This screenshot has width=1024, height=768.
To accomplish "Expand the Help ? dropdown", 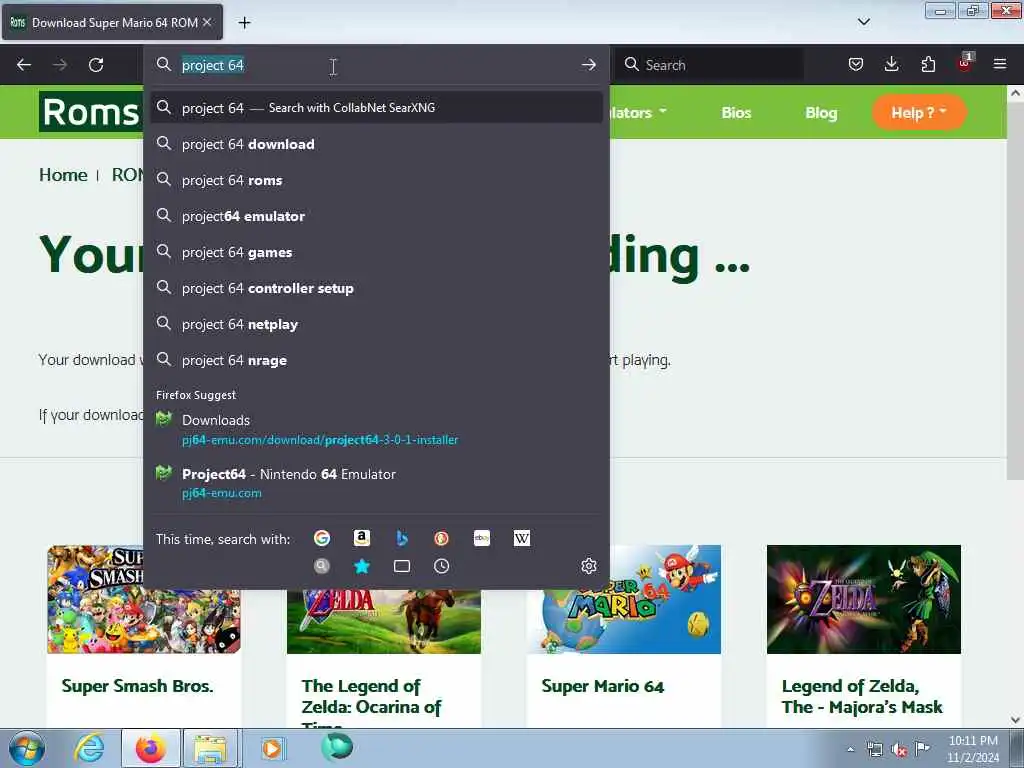I will coord(919,112).
